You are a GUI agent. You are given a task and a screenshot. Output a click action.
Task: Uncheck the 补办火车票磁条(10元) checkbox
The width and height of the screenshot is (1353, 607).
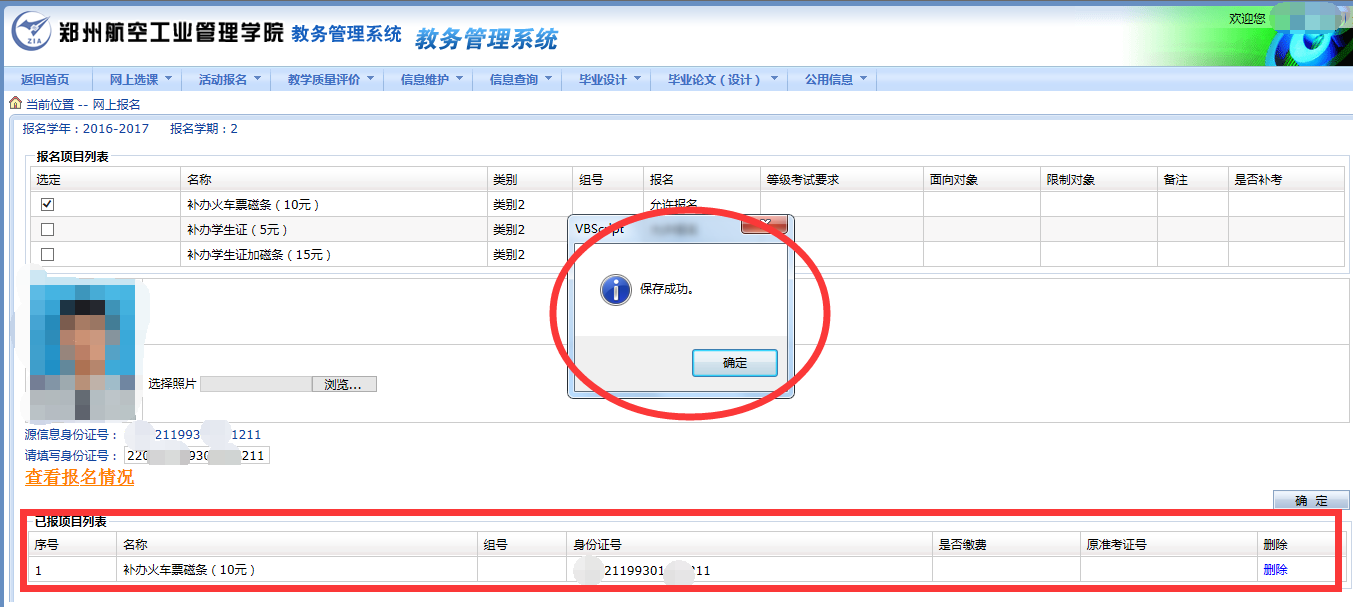[47, 204]
